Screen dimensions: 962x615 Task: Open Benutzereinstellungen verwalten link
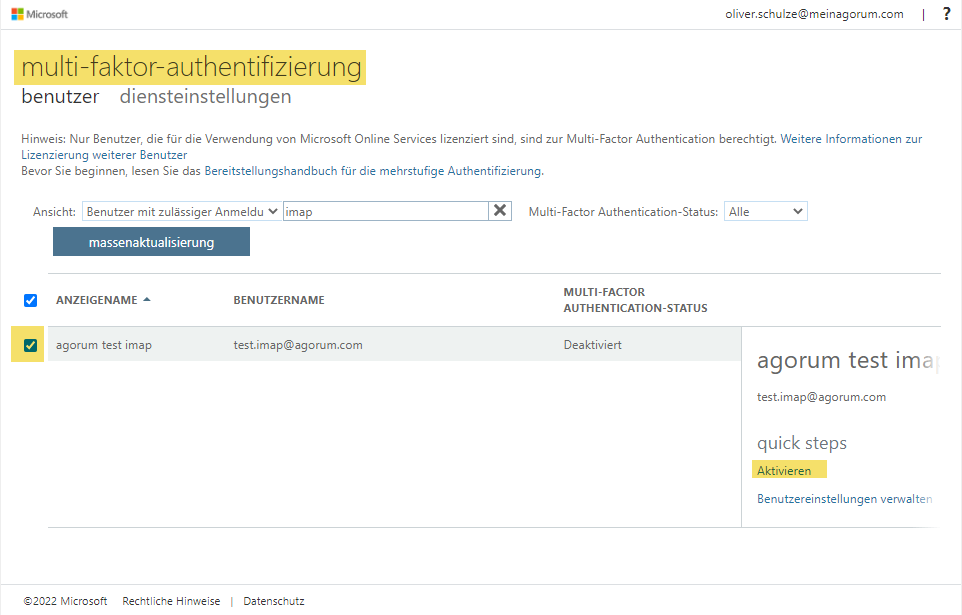845,499
